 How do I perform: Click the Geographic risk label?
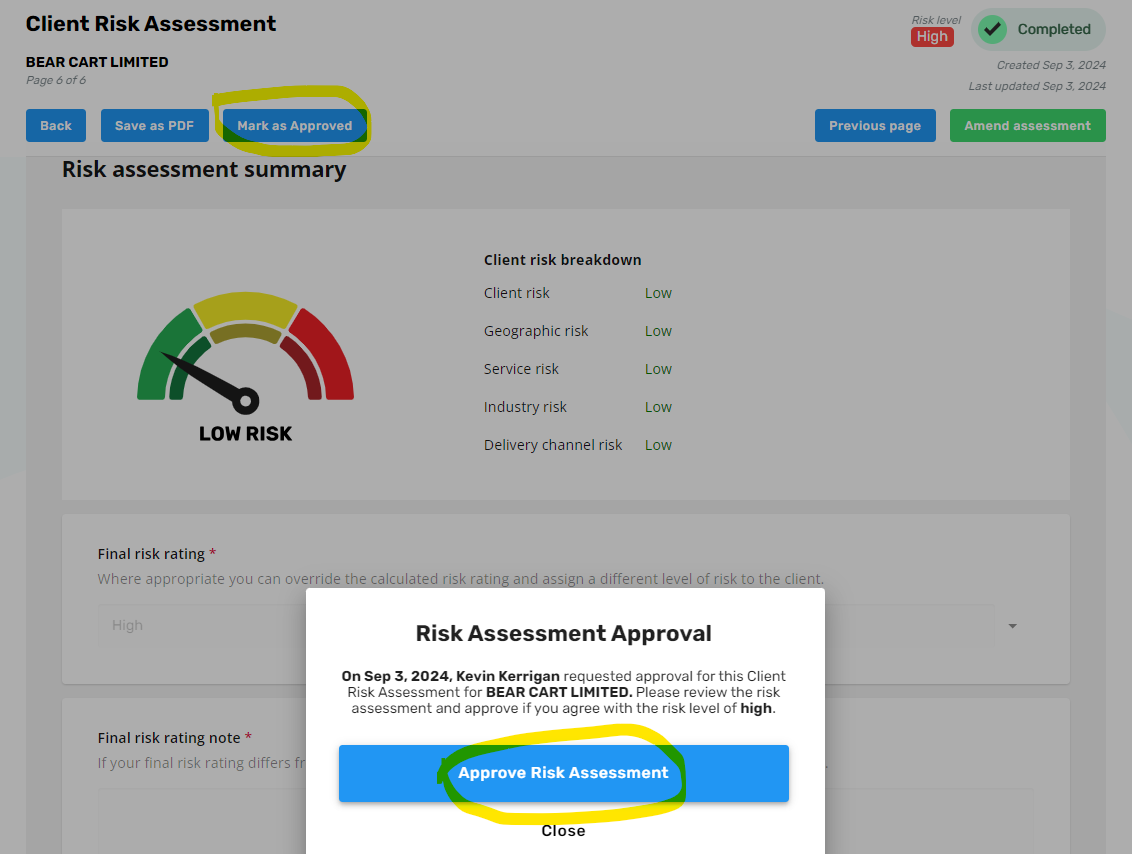[x=536, y=331]
